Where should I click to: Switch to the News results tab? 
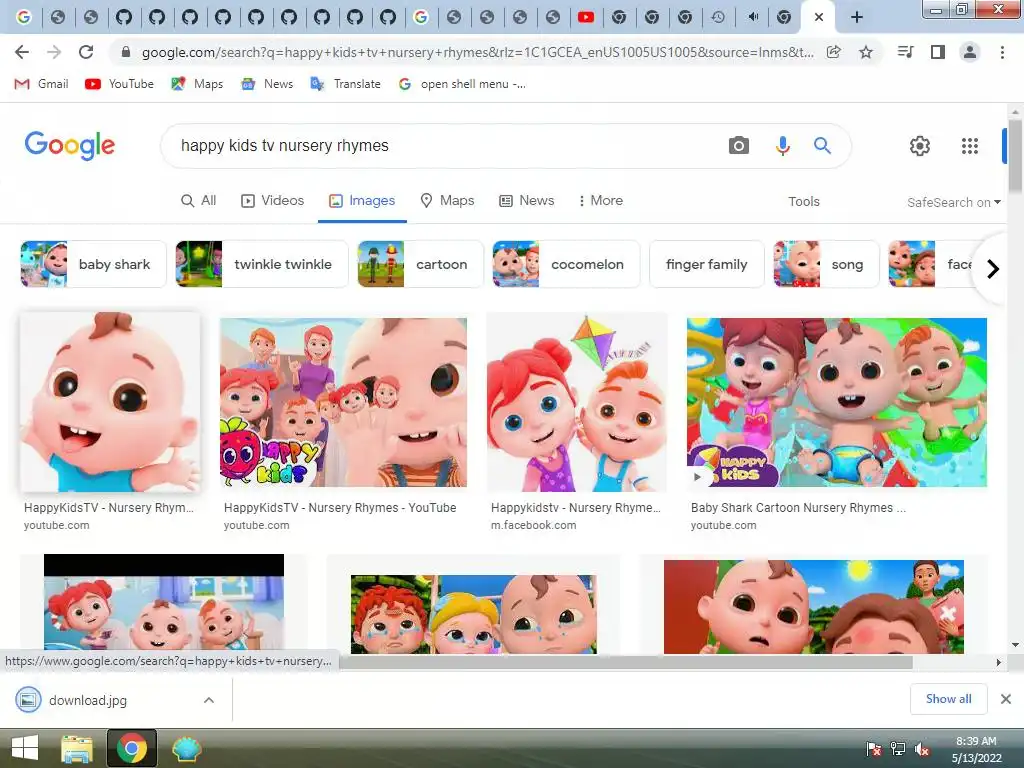526,200
